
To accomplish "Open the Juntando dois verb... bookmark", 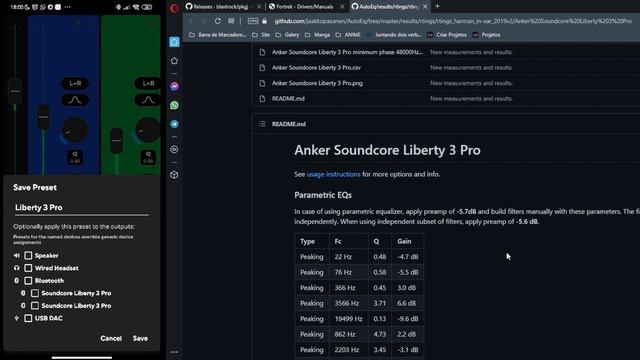I will tap(394, 35).
